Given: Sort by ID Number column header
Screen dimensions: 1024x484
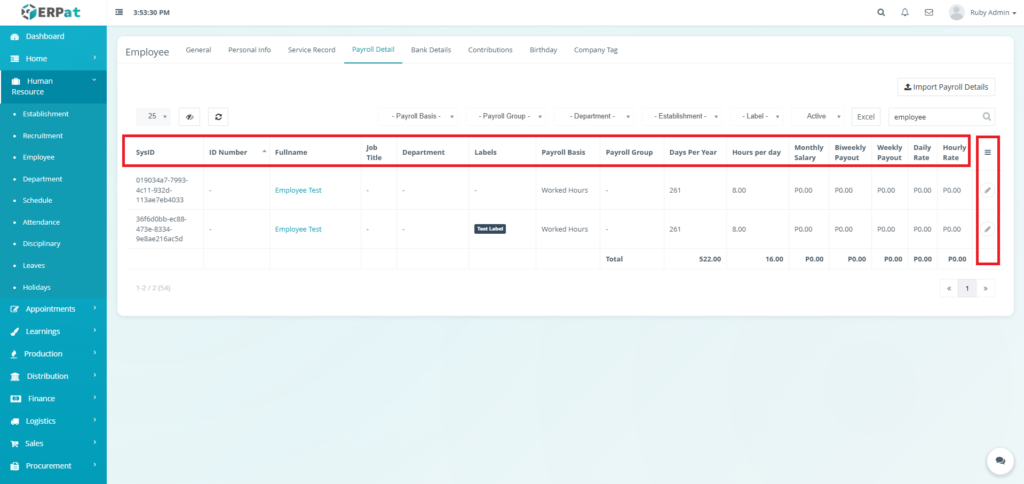Looking at the screenshot, I should coord(236,152).
